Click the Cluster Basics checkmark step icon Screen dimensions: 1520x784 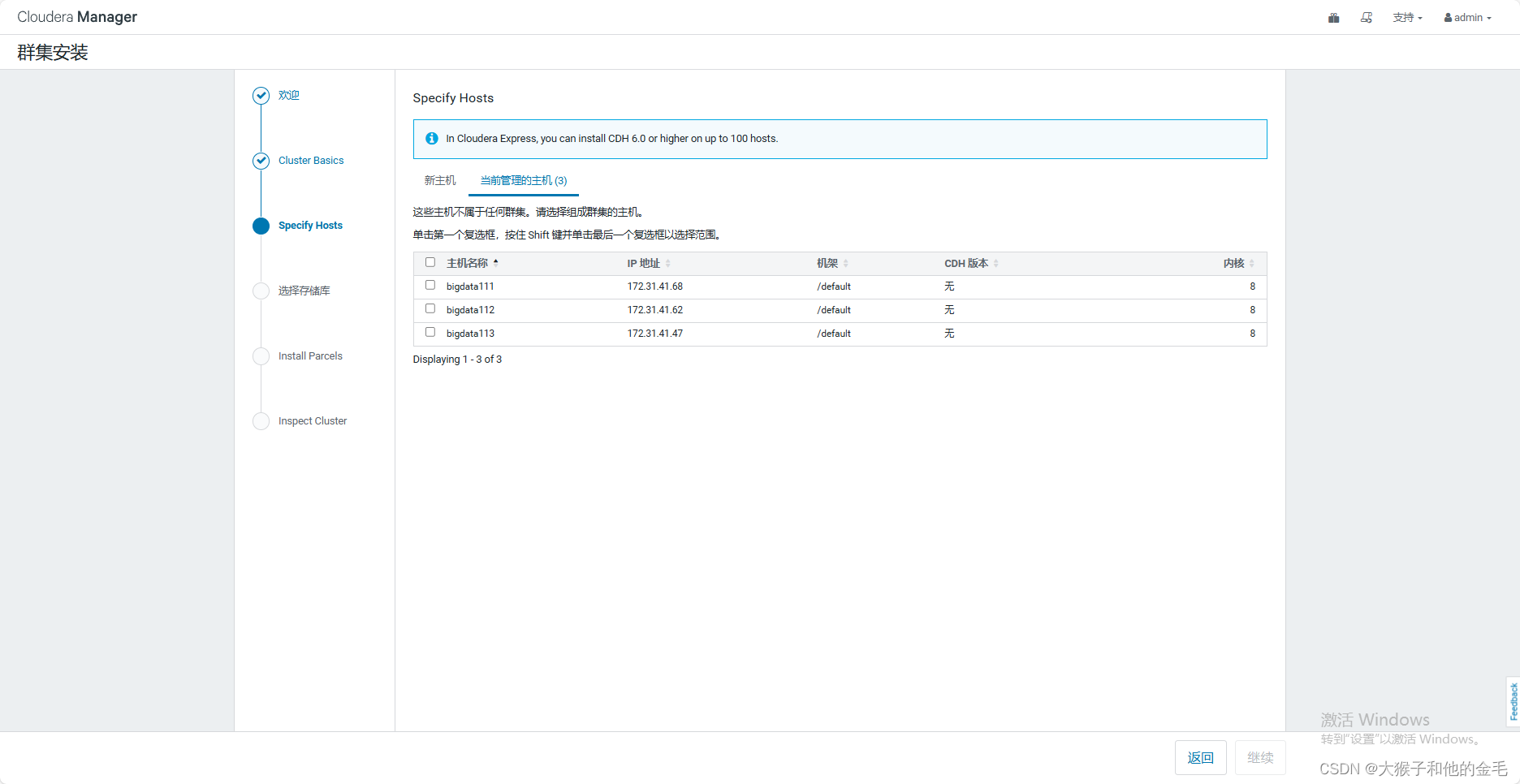261,161
